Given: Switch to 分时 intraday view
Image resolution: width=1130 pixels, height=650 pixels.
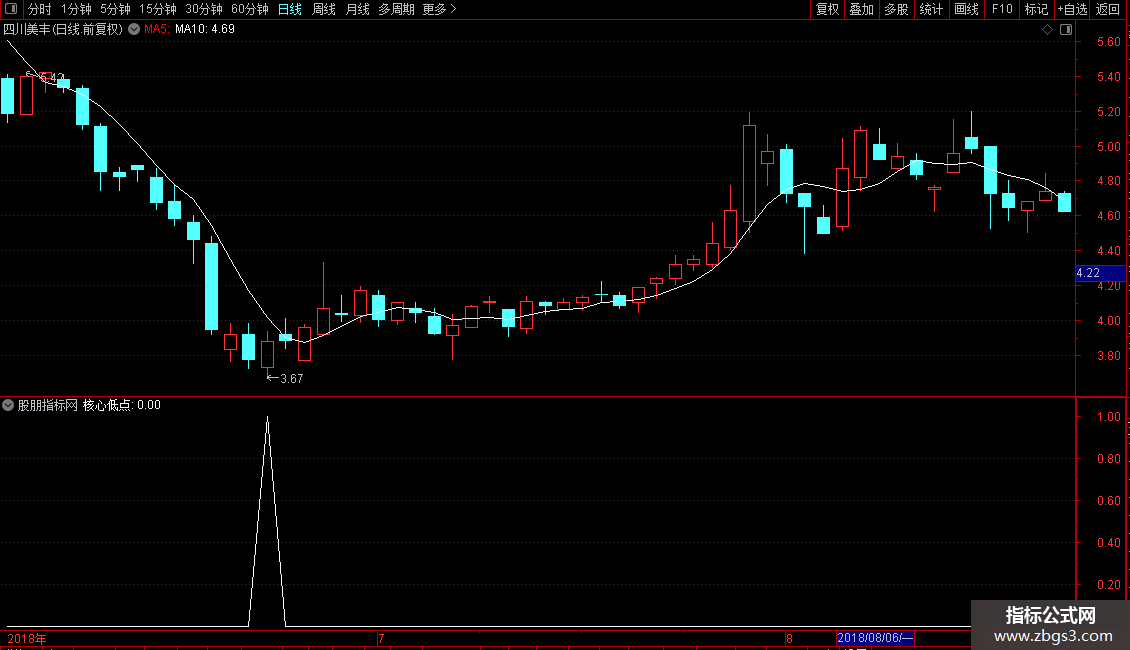Looking at the screenshot, I should (x=40, y=9).
